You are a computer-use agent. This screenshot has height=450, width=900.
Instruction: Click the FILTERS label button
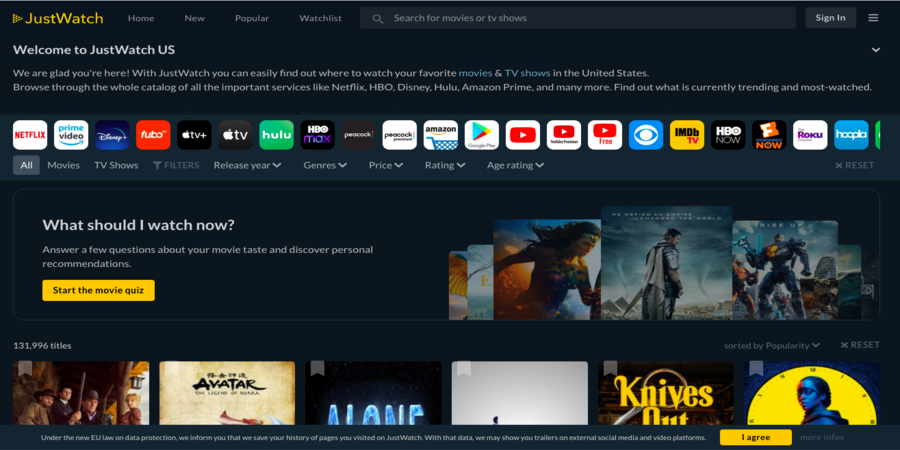click(x=176, y=165)
